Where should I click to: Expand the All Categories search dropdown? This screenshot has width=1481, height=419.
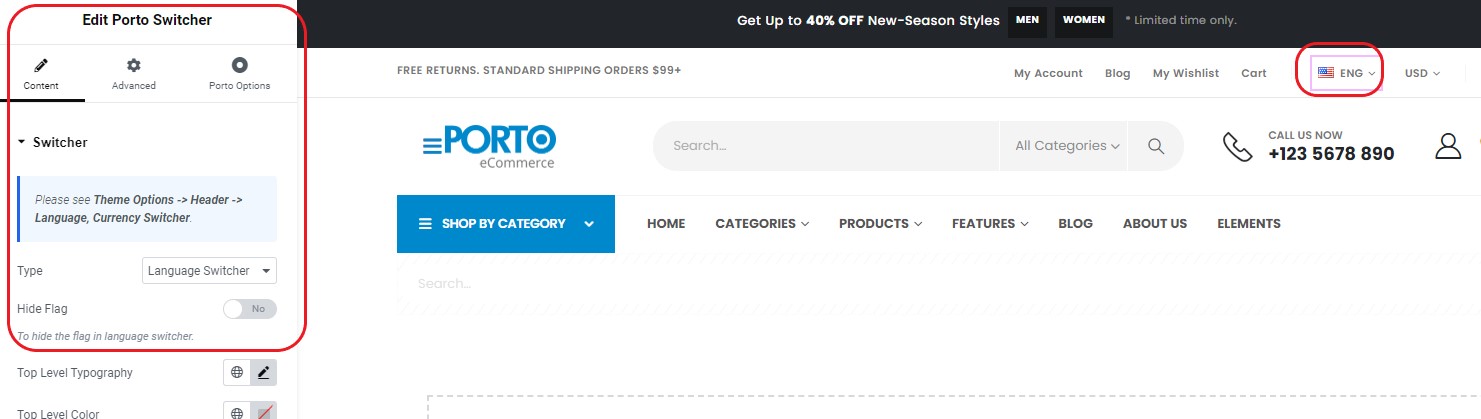click(1067, 146)
